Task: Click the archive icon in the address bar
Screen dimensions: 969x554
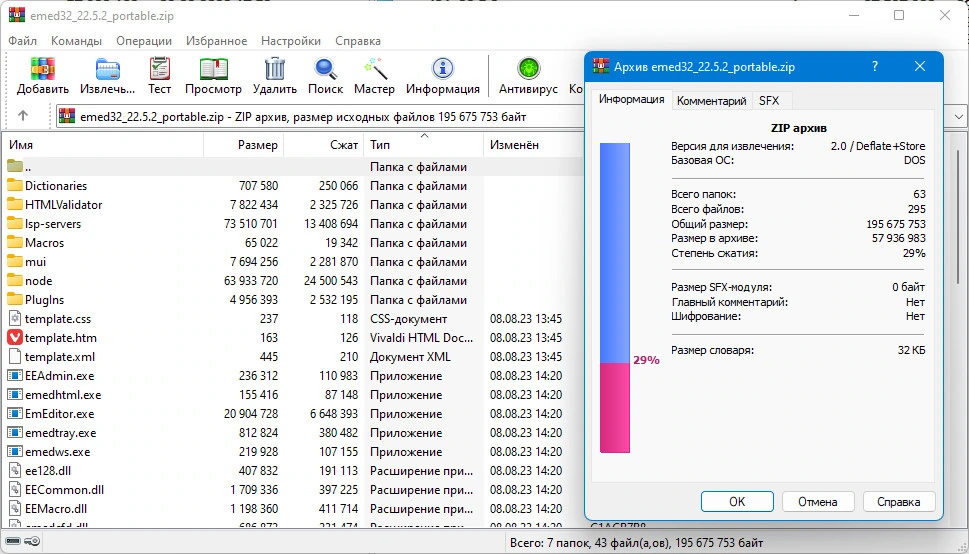Action: coord(67,116)
